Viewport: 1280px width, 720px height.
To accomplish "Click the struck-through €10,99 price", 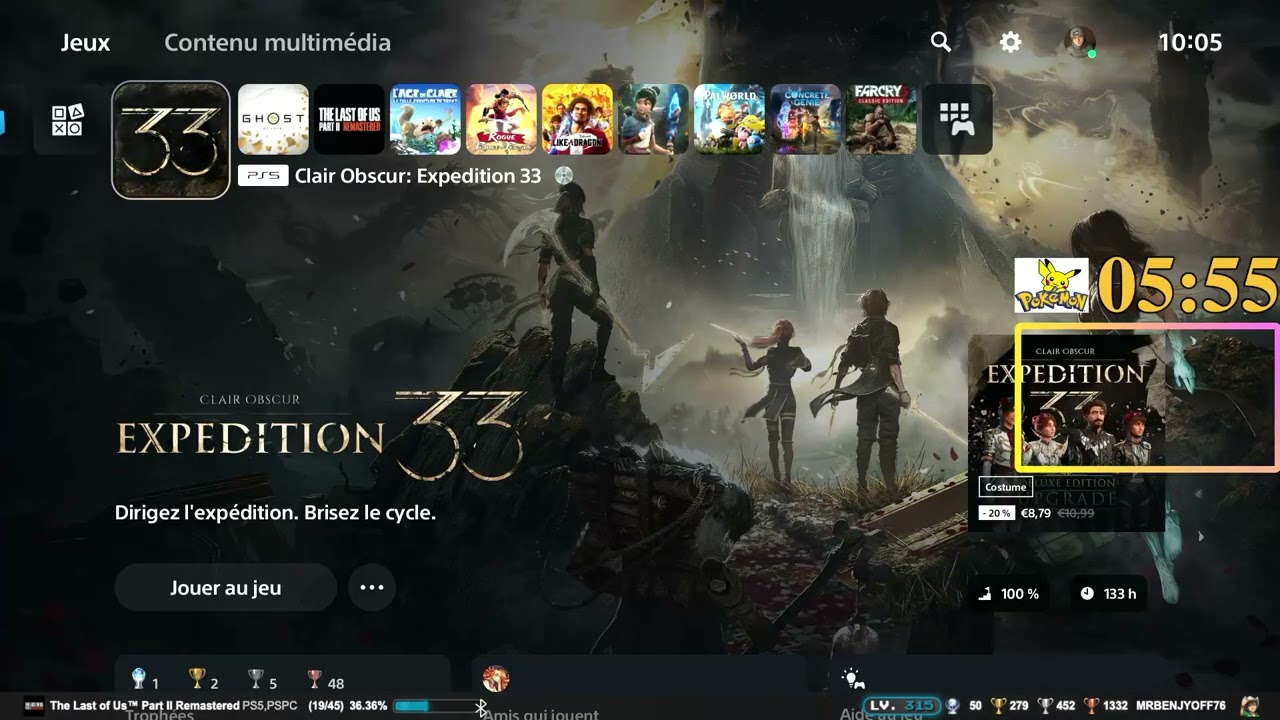I will (x=1077, y=513).
